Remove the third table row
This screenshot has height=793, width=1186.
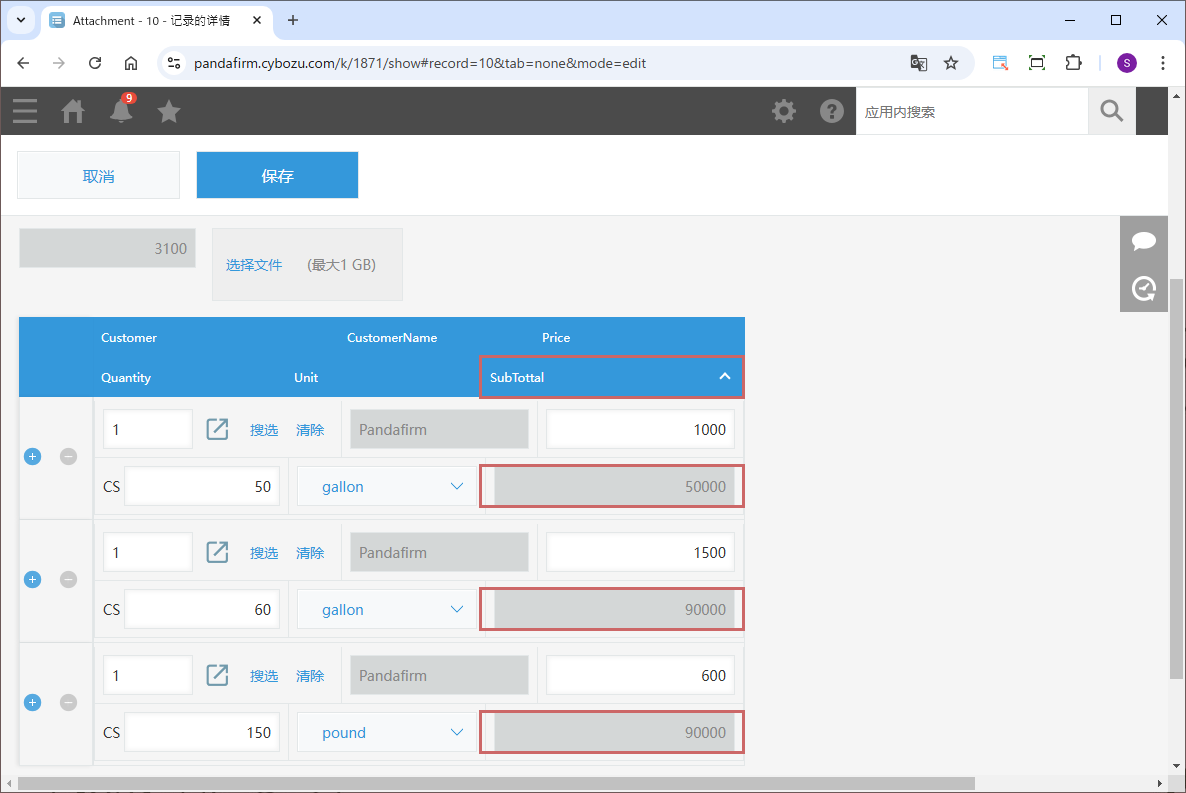[68, 703]
